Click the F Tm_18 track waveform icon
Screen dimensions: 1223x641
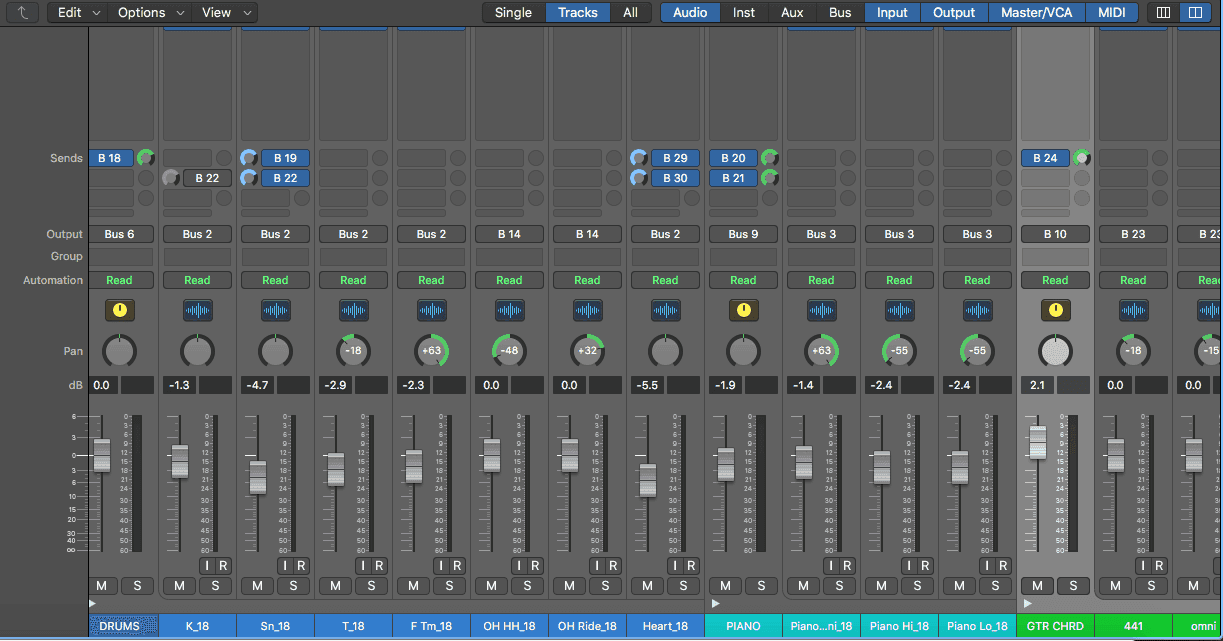coord(432,310)
